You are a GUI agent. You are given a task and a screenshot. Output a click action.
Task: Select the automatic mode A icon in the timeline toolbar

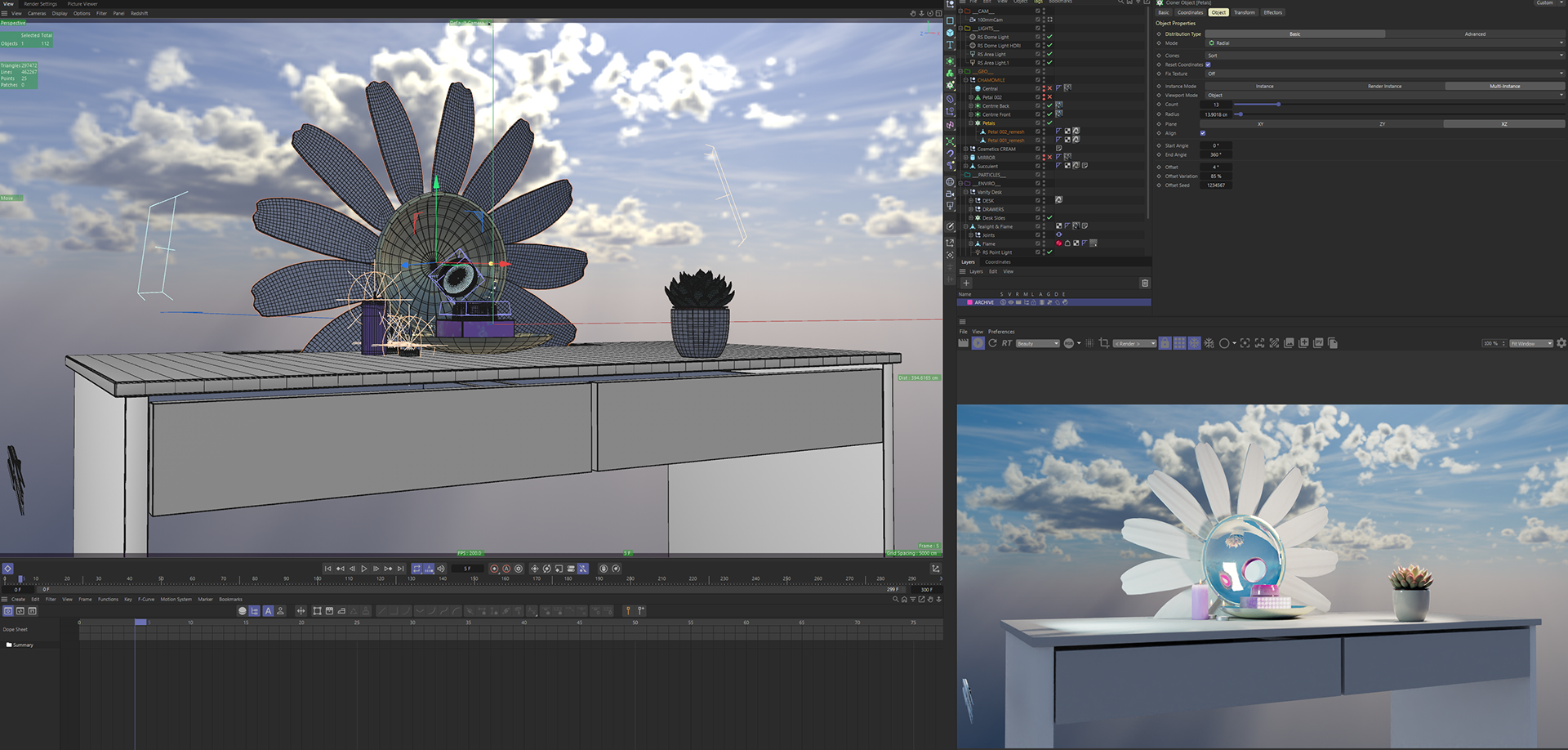(268, 610)
